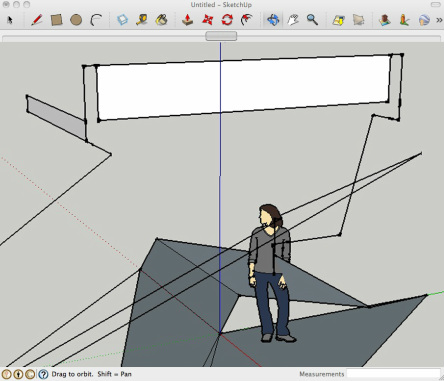Select the Arc tool
Screen dimensions: 444x381
click(x=96, y=20)
